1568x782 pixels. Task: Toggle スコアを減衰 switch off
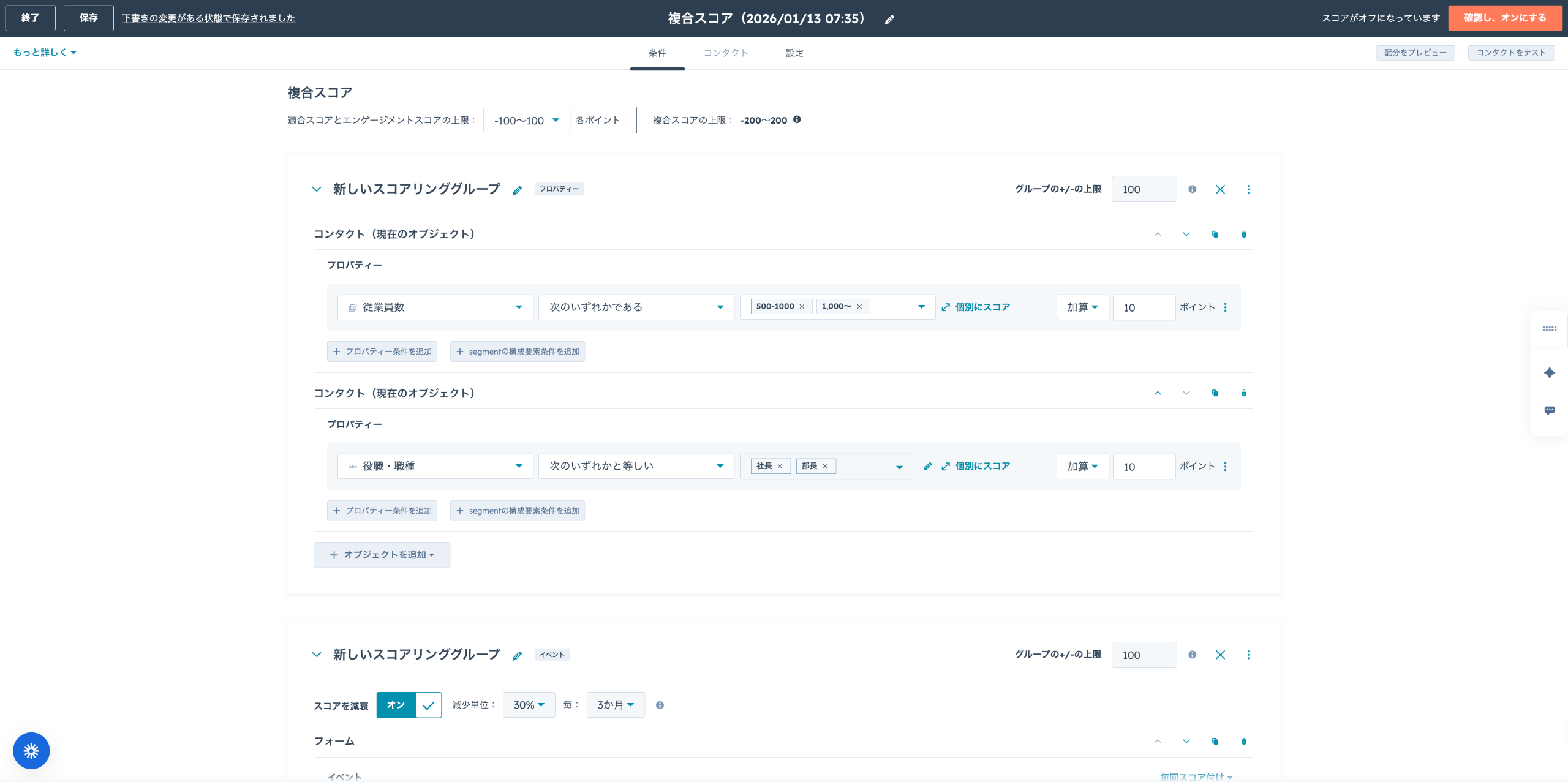tap(409, 705)
